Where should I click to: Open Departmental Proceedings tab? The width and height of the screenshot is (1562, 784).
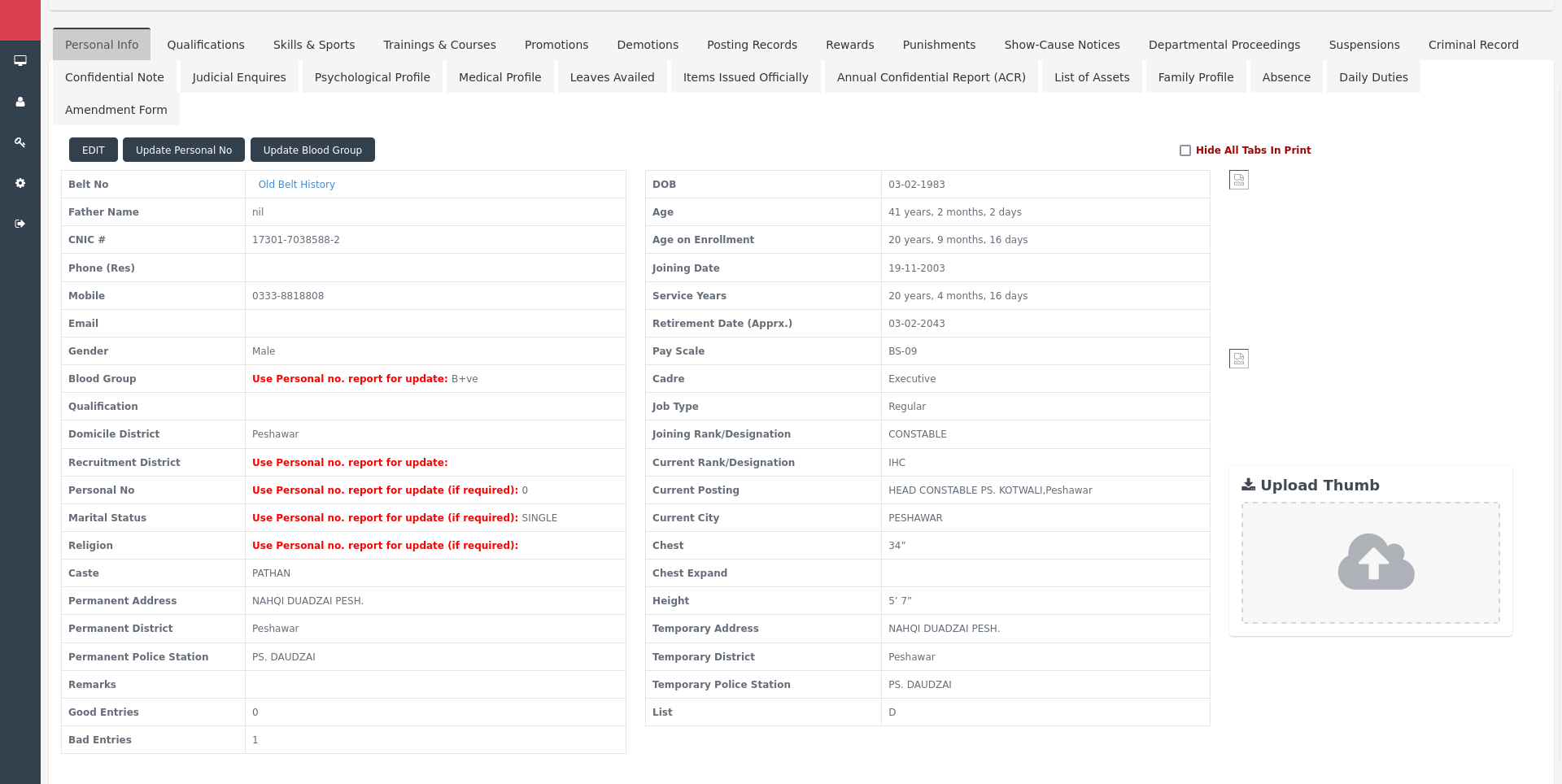(1224, 45)
